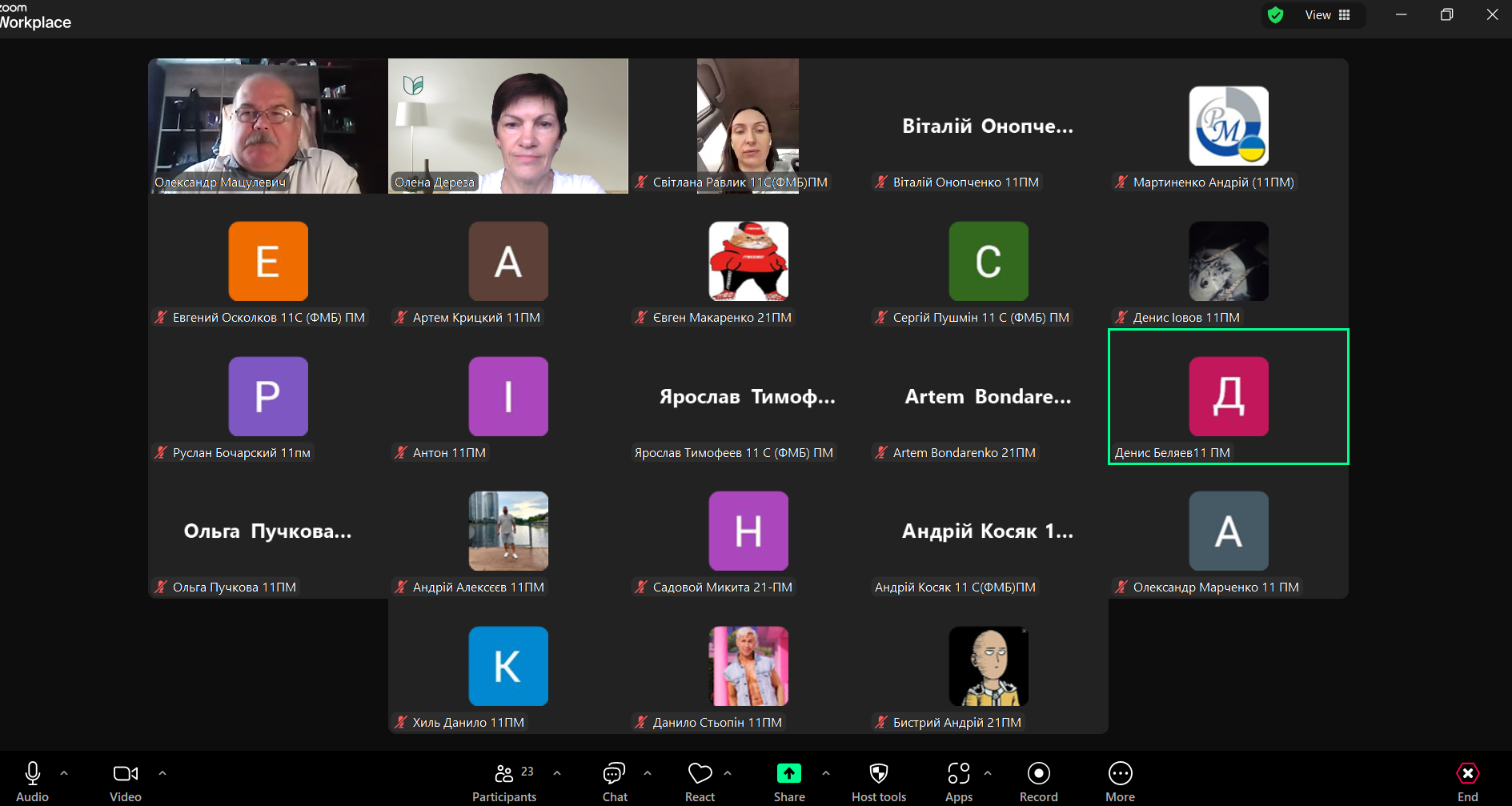The width and height of the screenshot is (1512, 806).
Task: Click green C avatar of Сергій Пушмін
Action: [989, 262]
